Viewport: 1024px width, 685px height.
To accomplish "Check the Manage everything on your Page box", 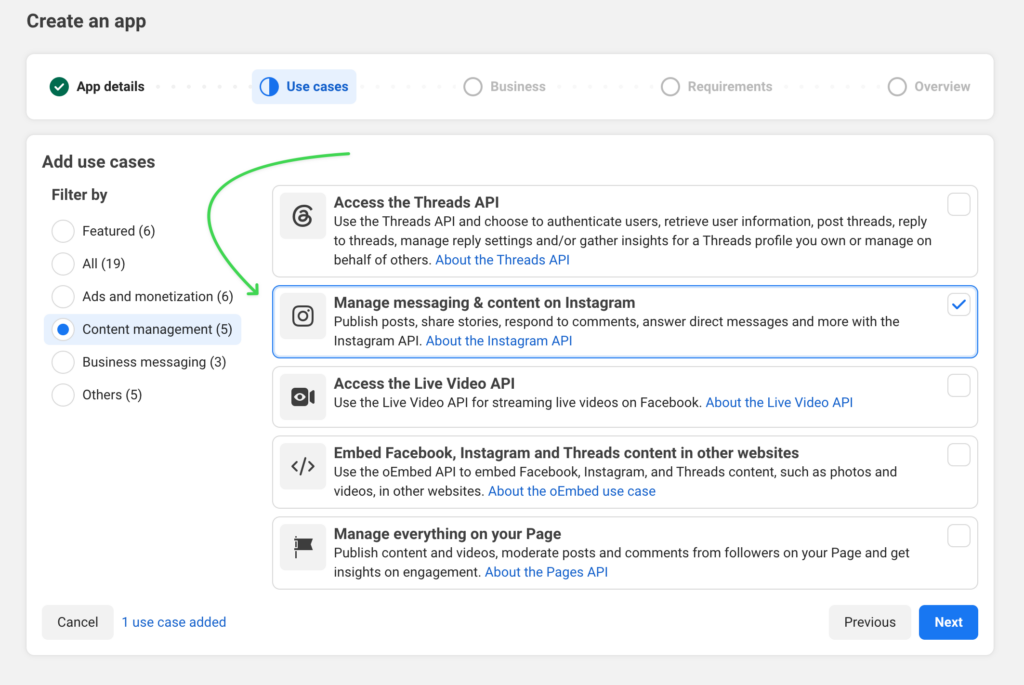I will coord(958,535).
